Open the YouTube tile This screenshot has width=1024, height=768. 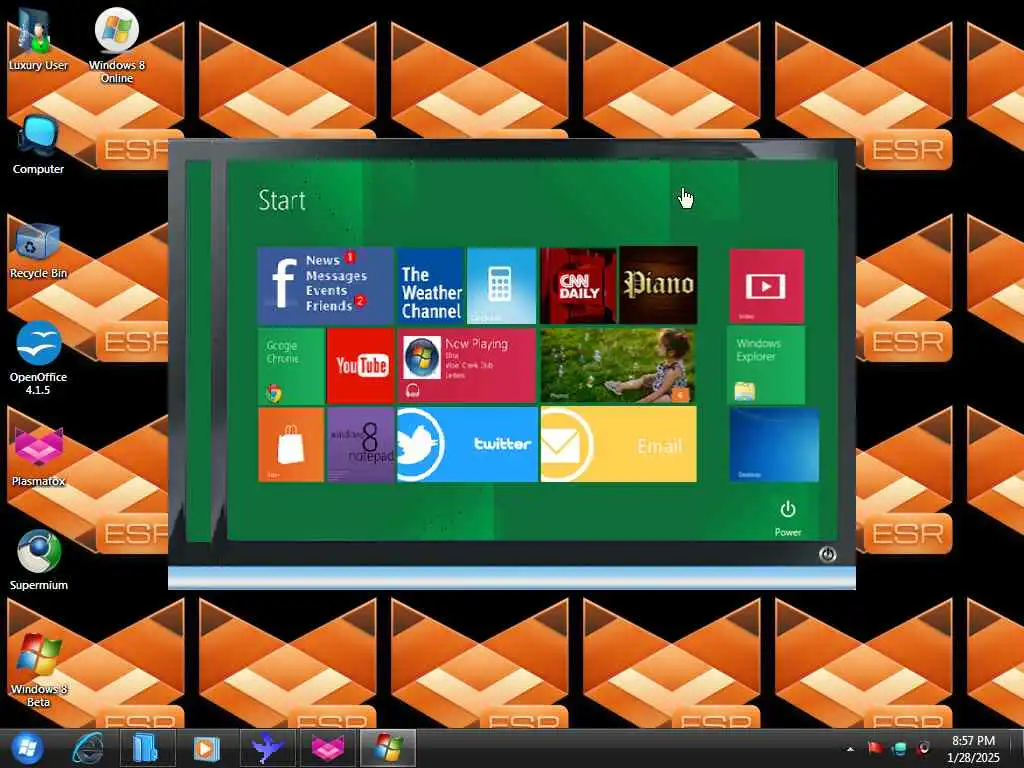(x=360, y=366)
